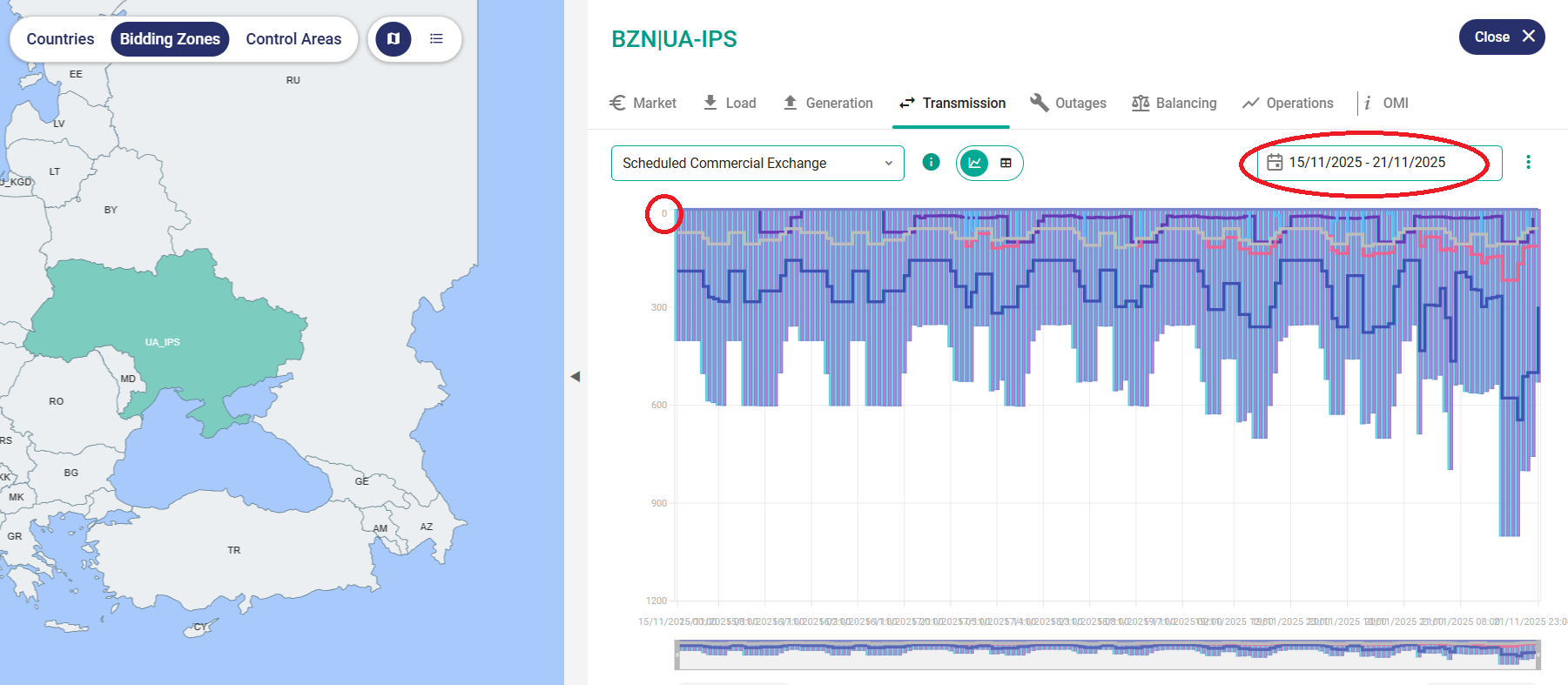Click the calendar icon in date field
This screenshot has height=685, width=1568.
(1275, 163)
